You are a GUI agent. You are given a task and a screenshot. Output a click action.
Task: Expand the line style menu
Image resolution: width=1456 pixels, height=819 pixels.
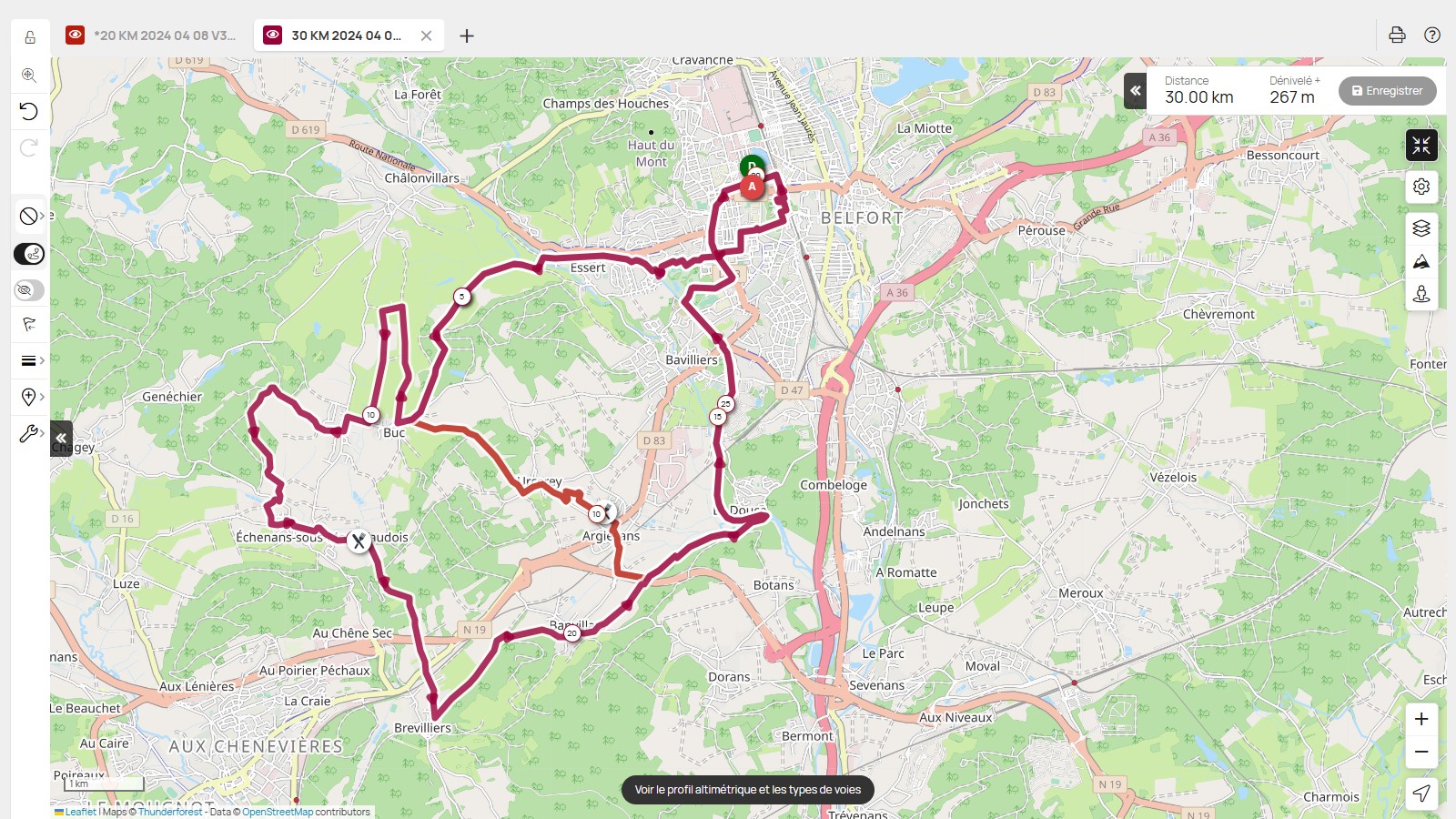pos(32,360)
